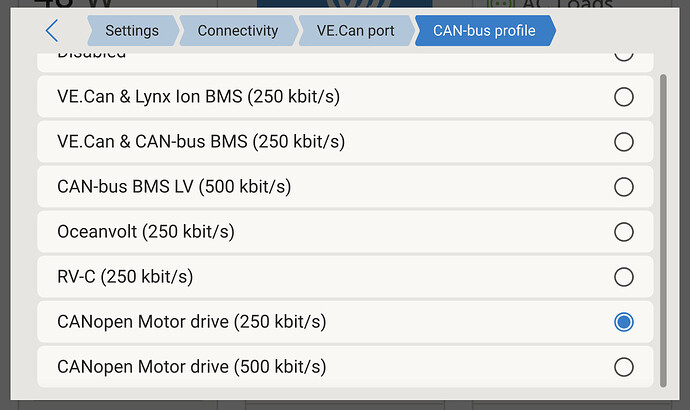Select VE.Can & Lynx Ion BMS radio button
690x410 pixels.
point(624,97)
